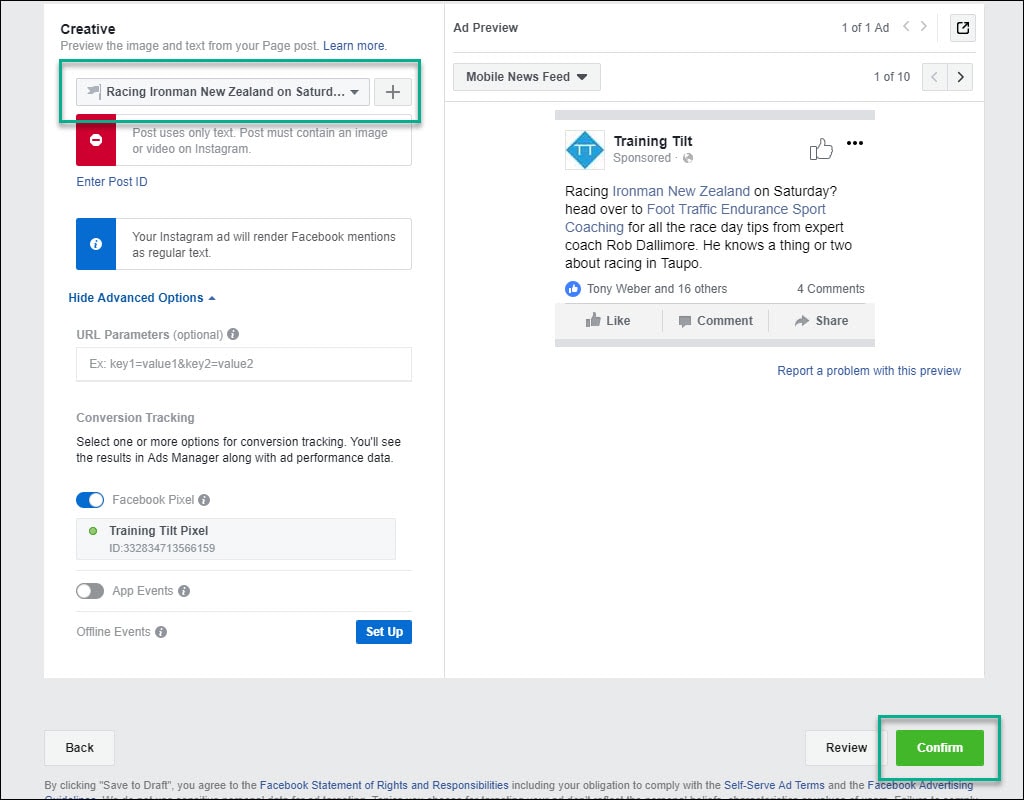Viewport: 1024px width, 800px height.
Task: Open the Racing Ironman New Zealand post dropdown
Action: coord(223,92)
